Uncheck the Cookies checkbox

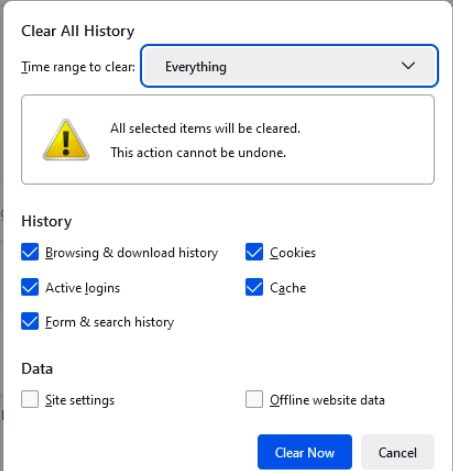254,252
